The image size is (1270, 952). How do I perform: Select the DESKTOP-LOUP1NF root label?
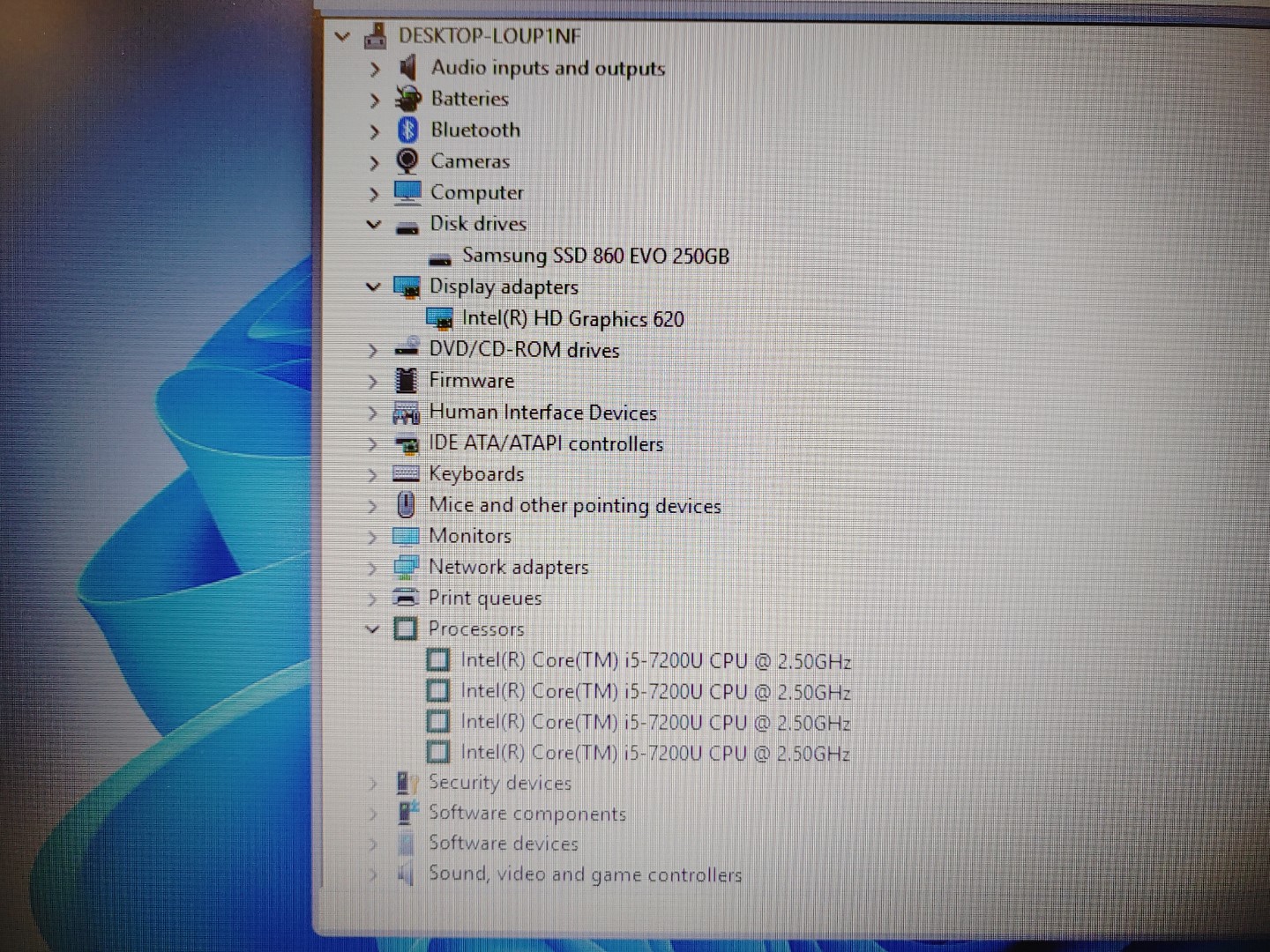[489, 36]
